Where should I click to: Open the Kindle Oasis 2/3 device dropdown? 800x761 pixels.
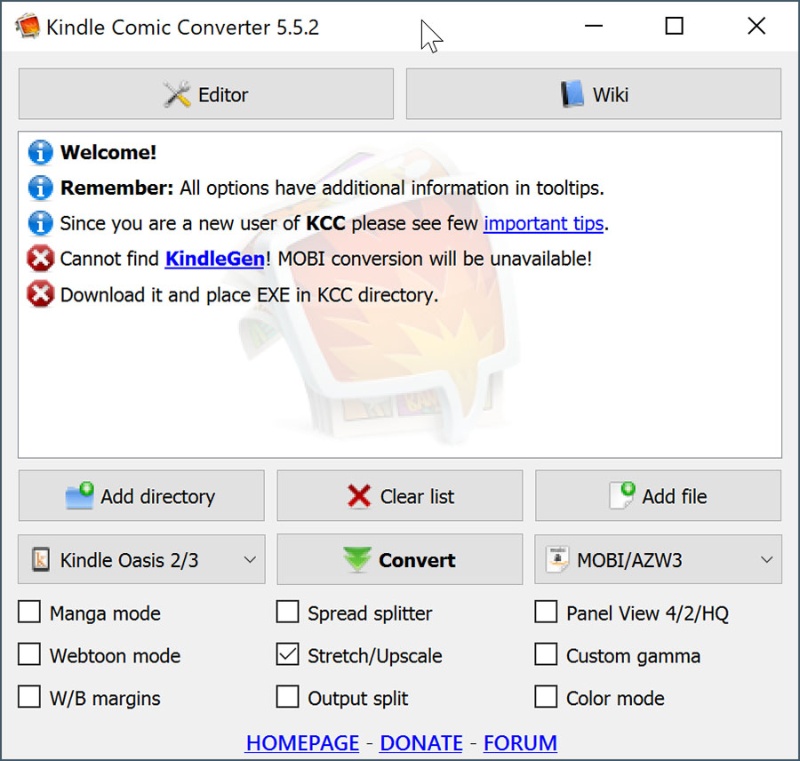click(141, 560)
